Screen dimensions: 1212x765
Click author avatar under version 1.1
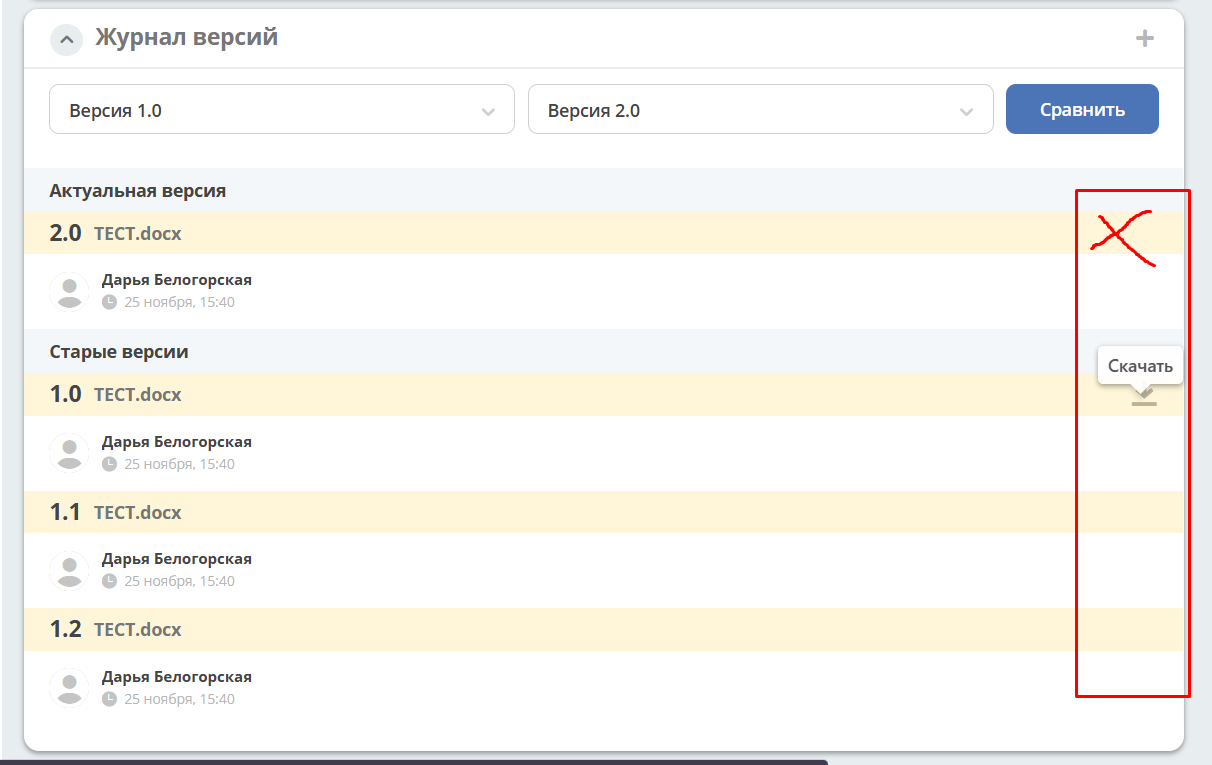pos(69,570)
